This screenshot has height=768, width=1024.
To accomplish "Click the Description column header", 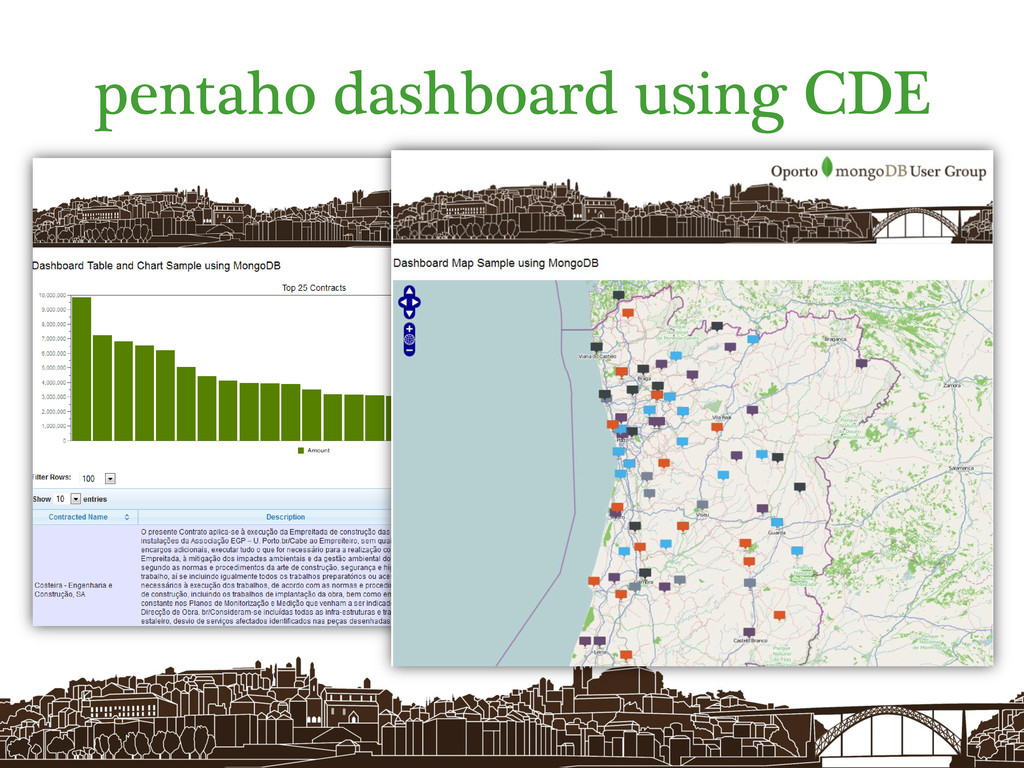I will click(x=285, y=517).
